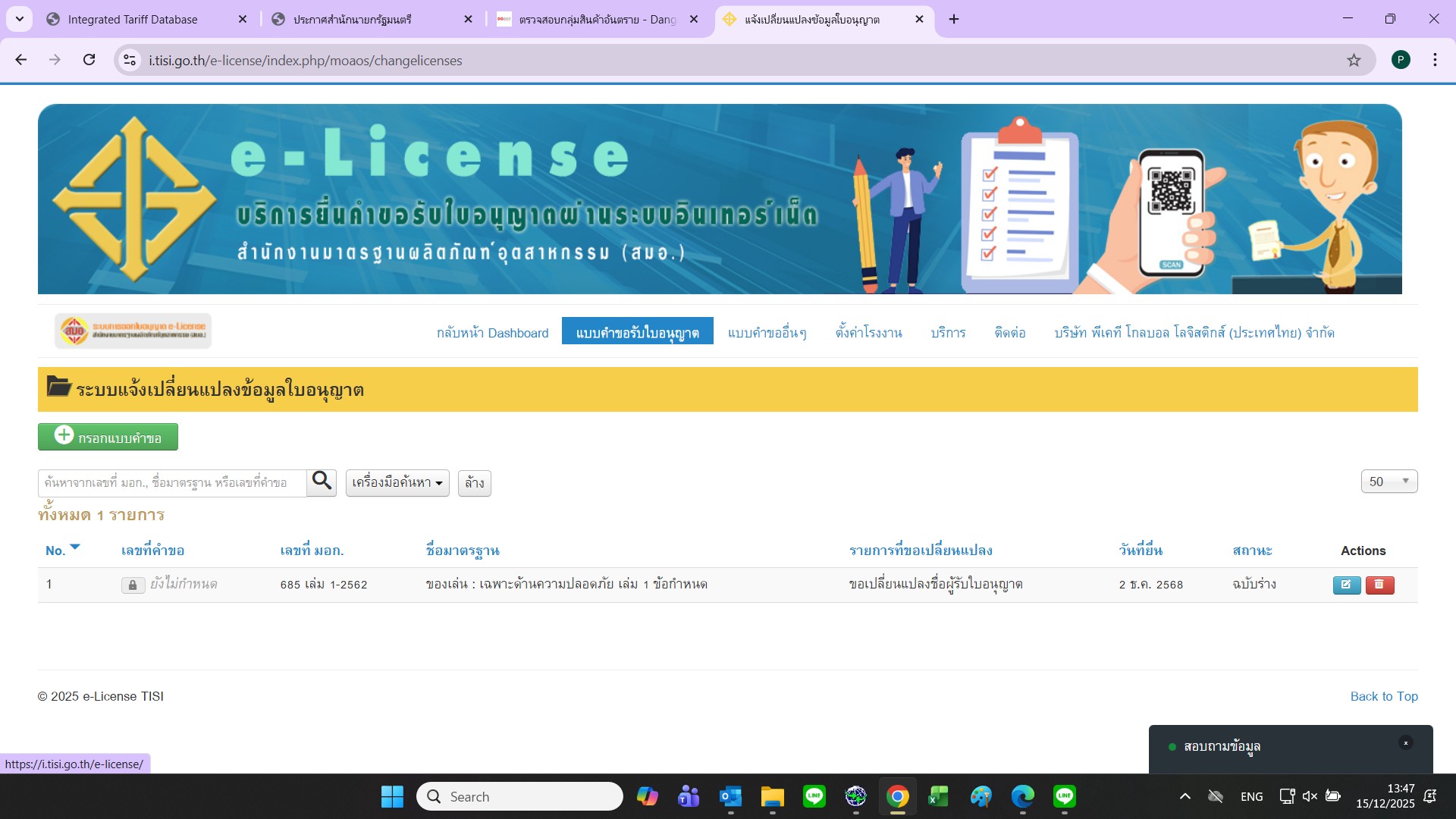
Task: Reload the page with refresh icon
Action: 89,60
